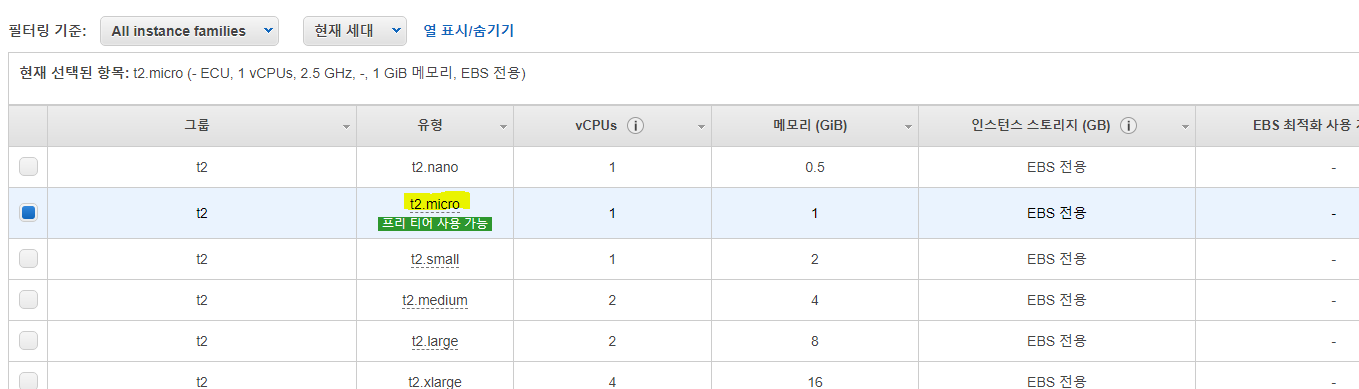Click the t2.xlarge instance type
This screenshot has height=389, width=1359.
coord(435,381)
